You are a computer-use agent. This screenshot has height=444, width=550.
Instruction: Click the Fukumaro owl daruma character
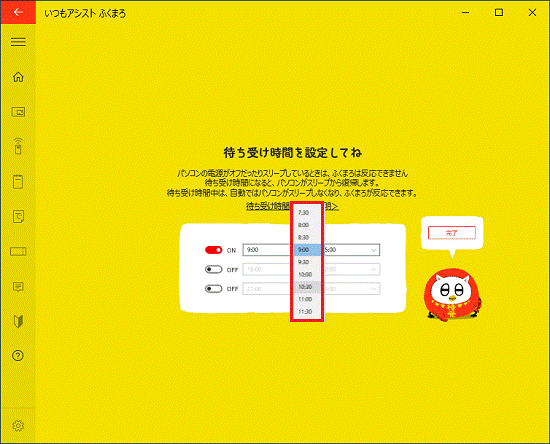click(452, 294)
